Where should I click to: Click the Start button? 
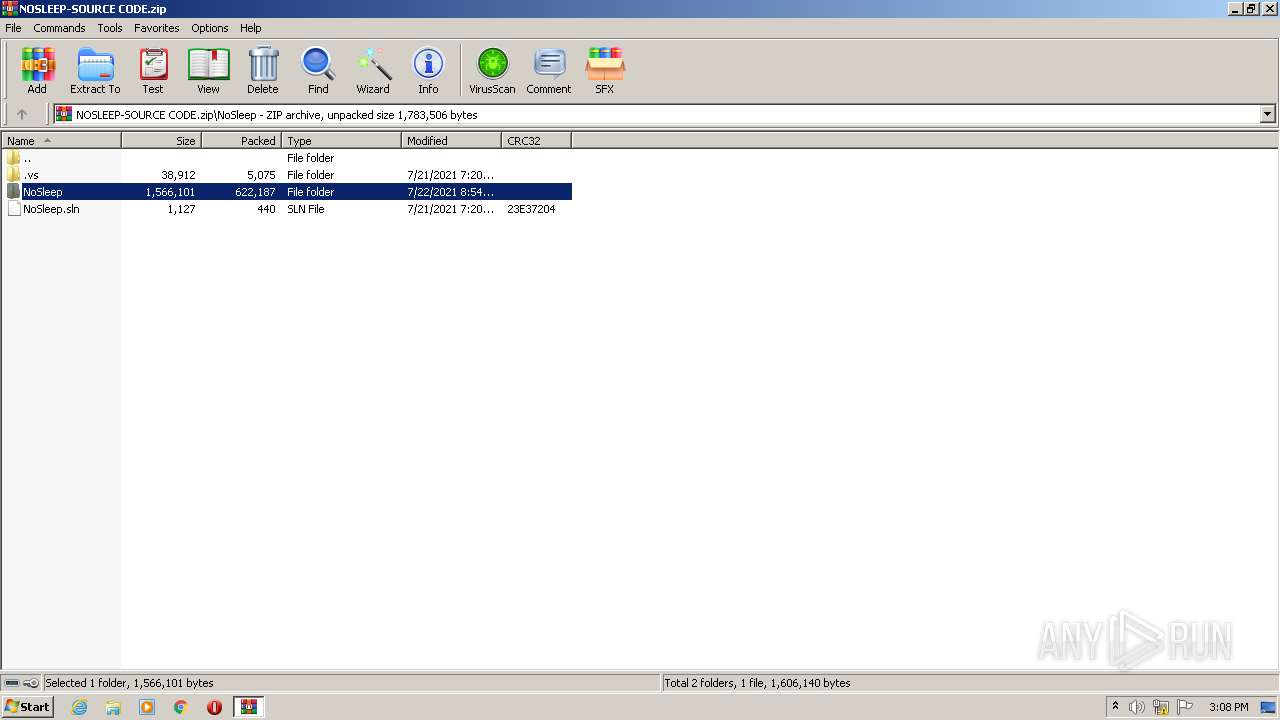[27, 707]
